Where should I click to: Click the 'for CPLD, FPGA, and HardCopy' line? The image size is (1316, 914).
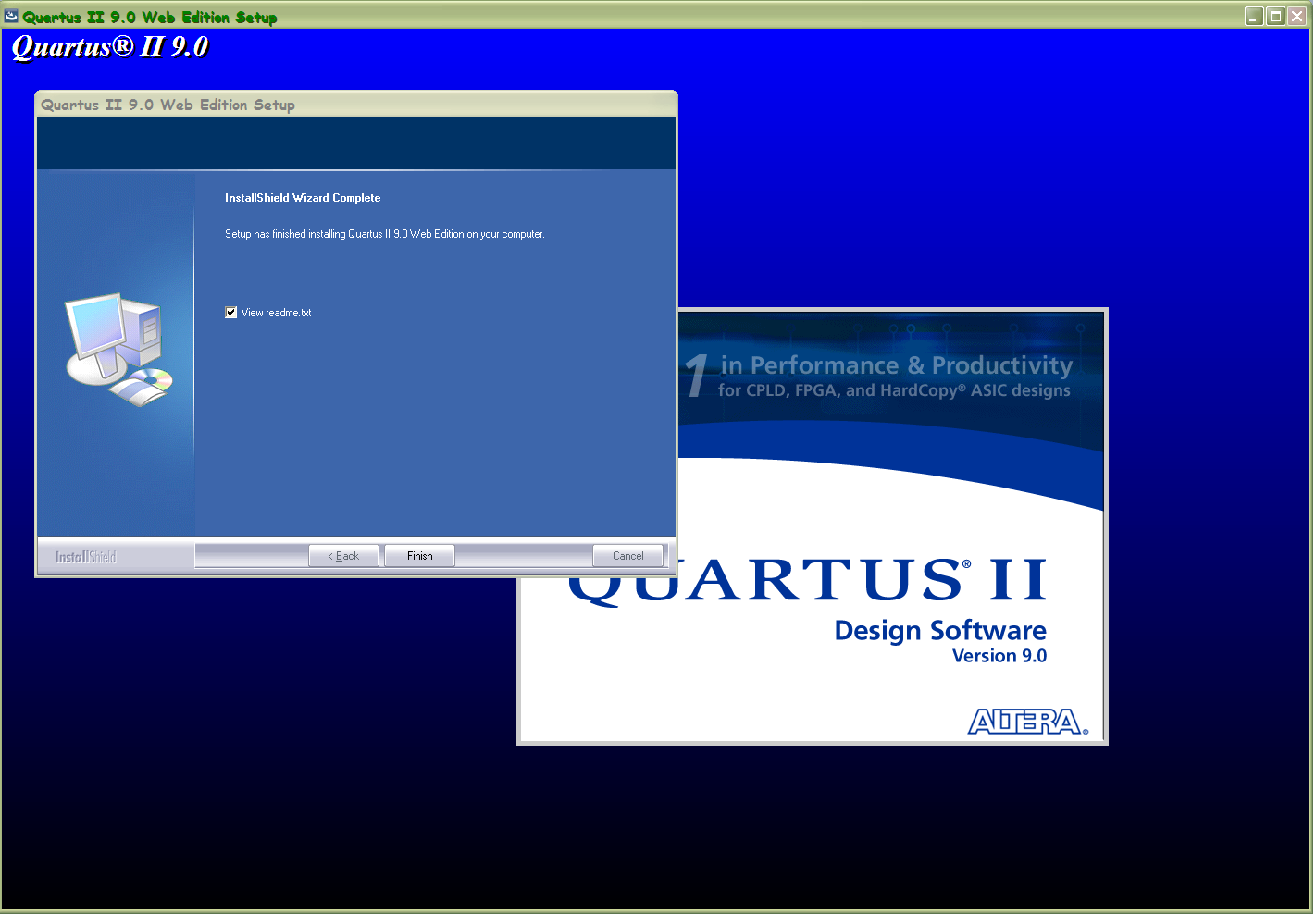(894, 390)
